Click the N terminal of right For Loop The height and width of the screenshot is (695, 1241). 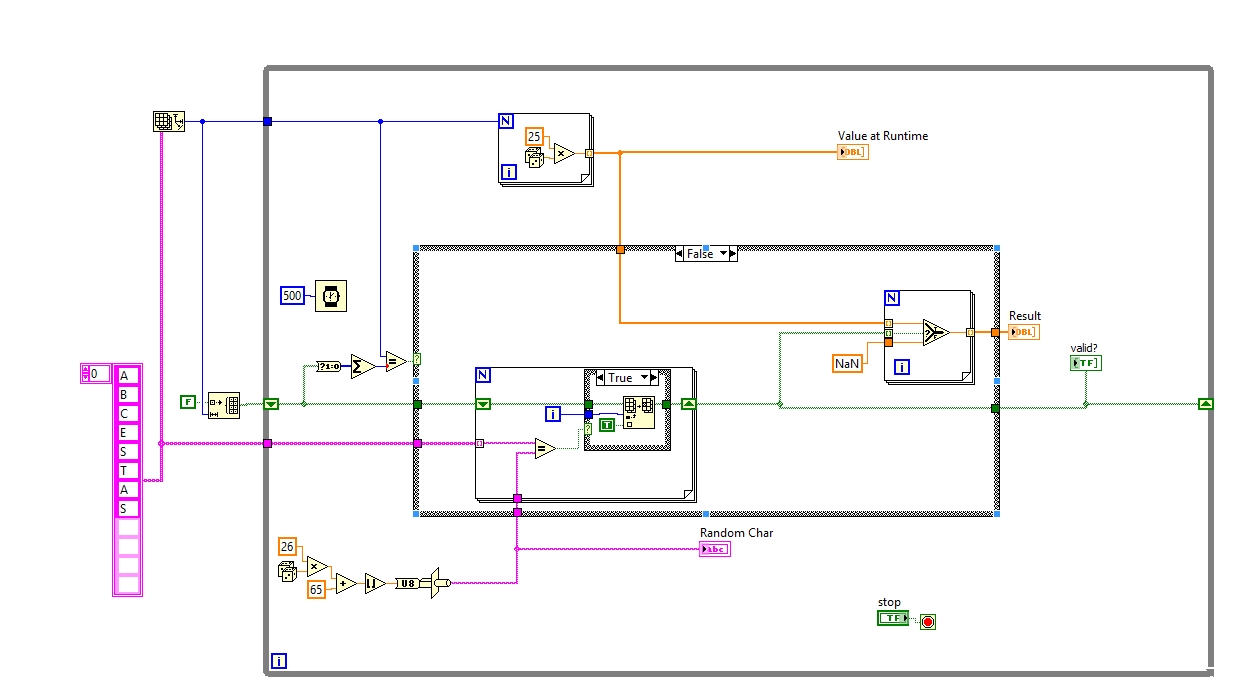(x=892, y=298)
